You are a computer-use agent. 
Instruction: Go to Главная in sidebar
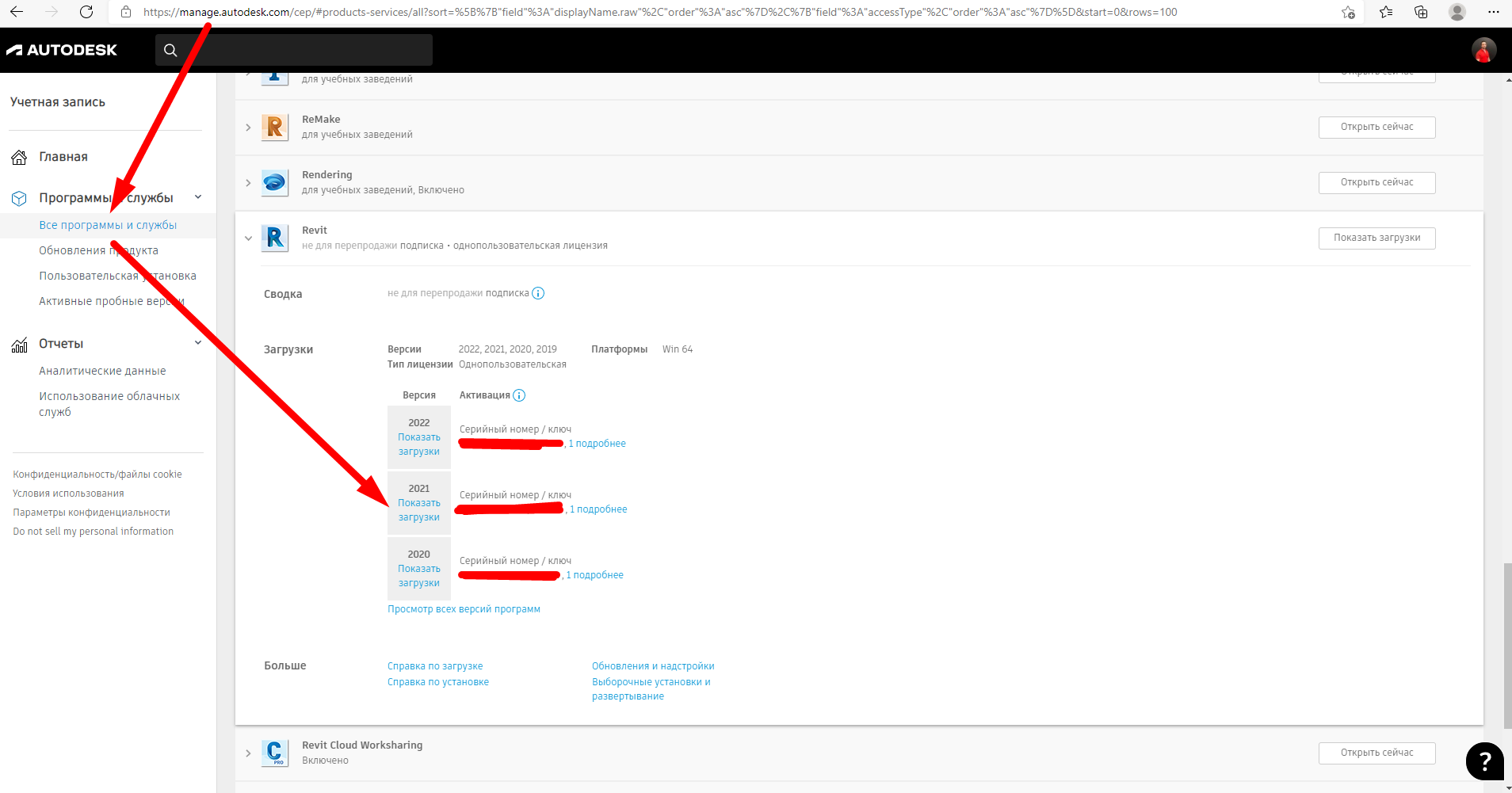63,157
